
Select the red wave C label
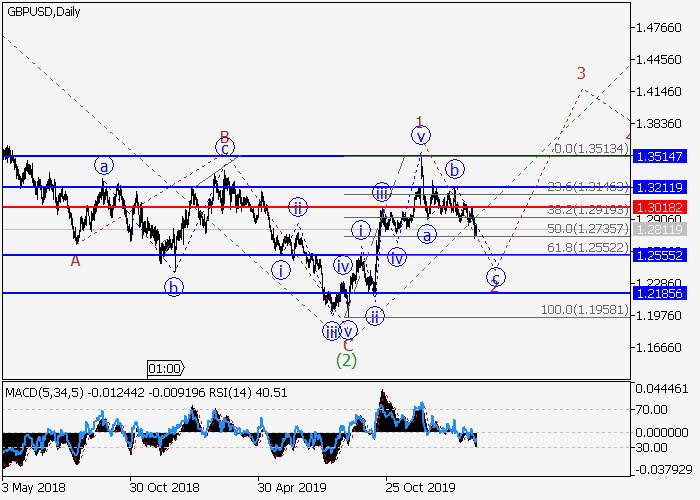pyautogui.click(x=347, y=343)
